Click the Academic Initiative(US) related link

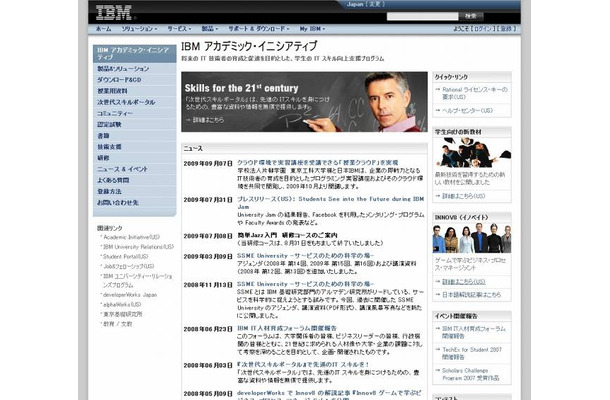131,237
